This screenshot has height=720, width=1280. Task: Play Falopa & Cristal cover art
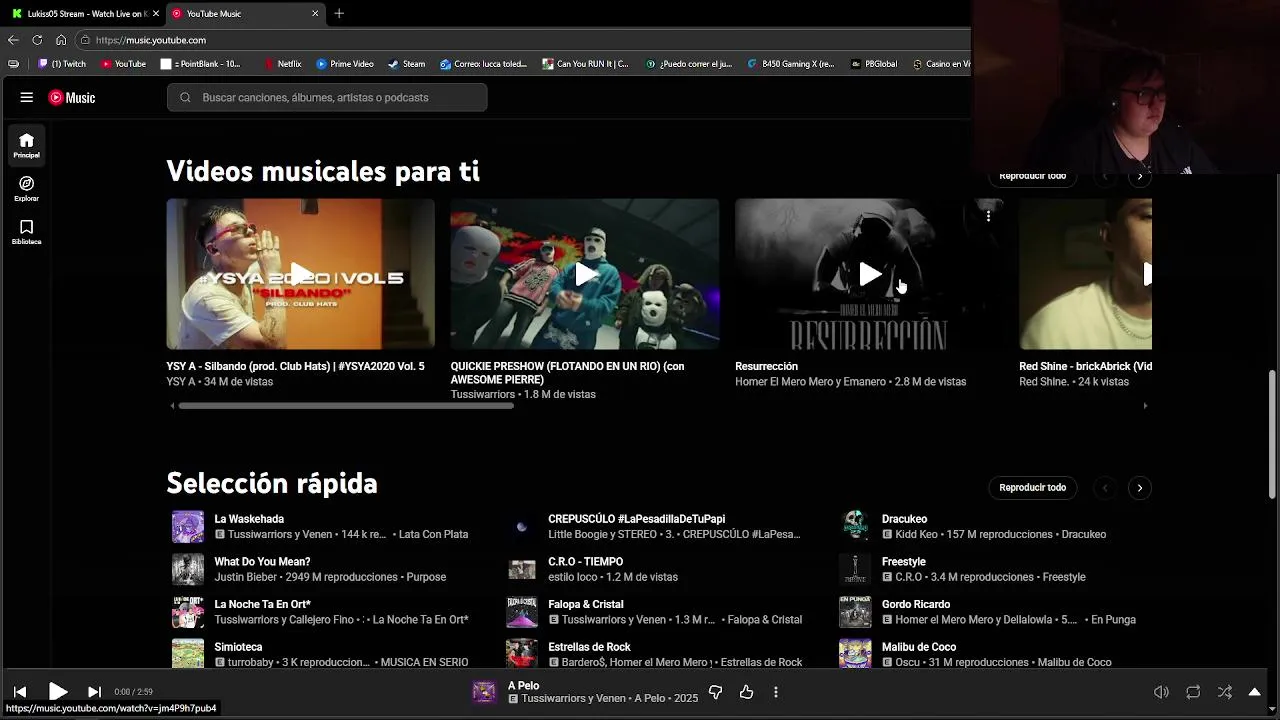pyautogui.click(x=521, y=612)
